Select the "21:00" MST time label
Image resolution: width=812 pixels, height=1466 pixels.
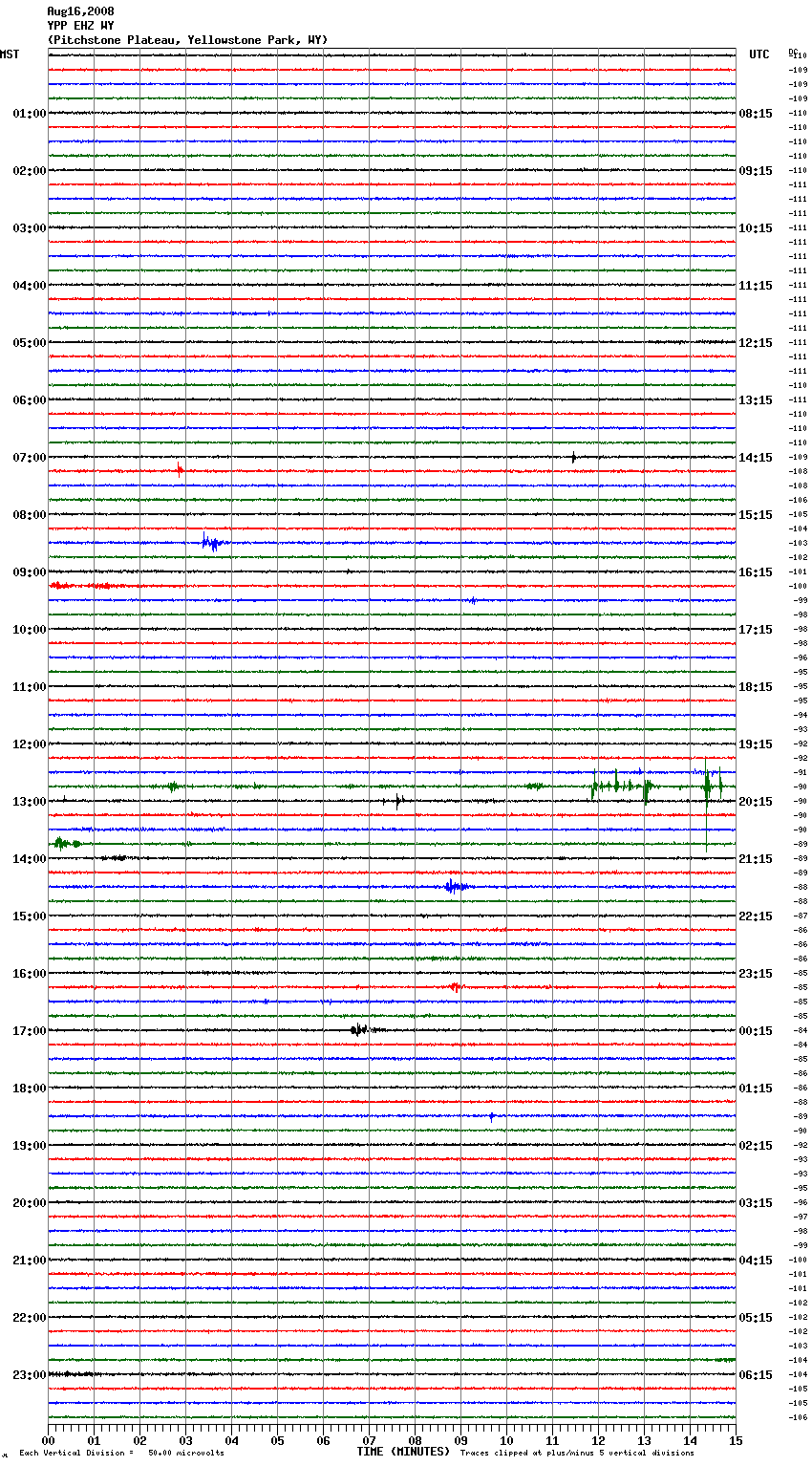30,1261
